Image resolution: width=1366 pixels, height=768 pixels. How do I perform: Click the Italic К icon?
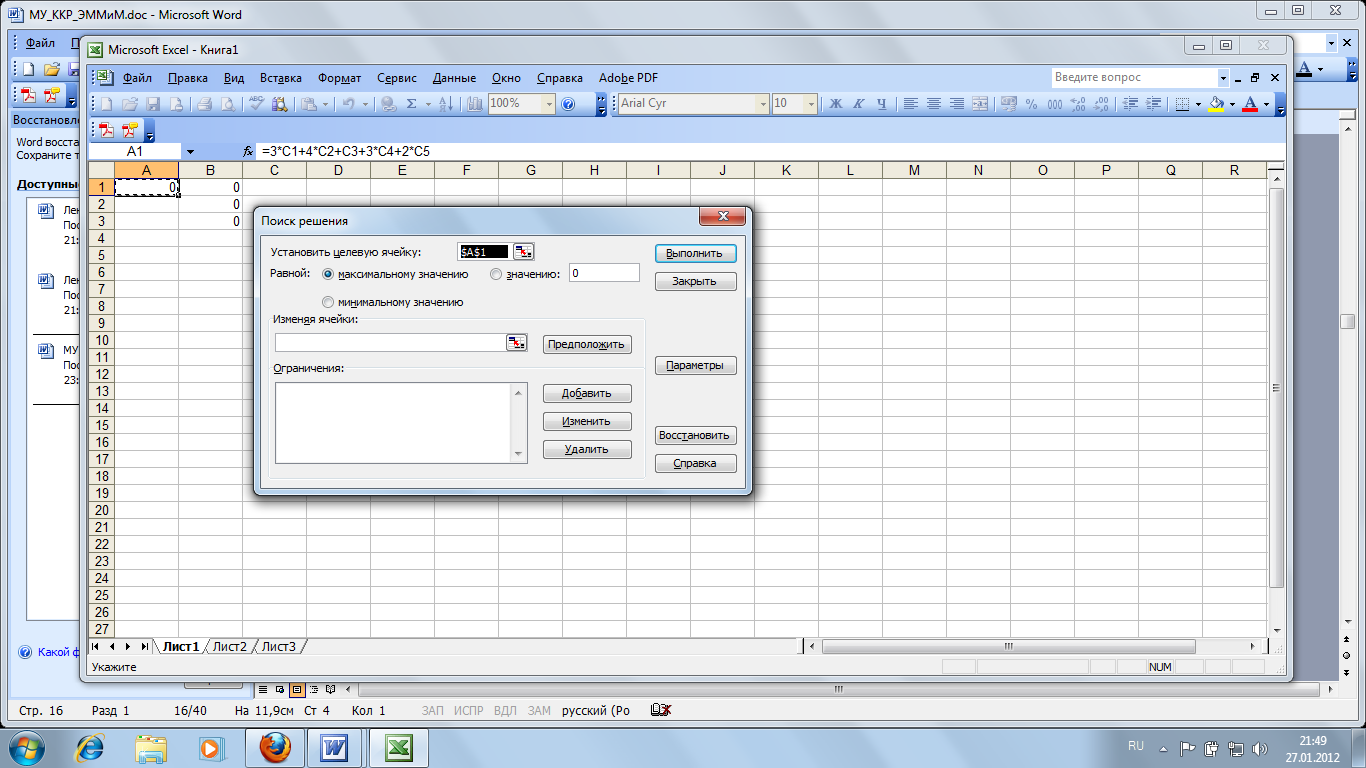tap(858, 103)
